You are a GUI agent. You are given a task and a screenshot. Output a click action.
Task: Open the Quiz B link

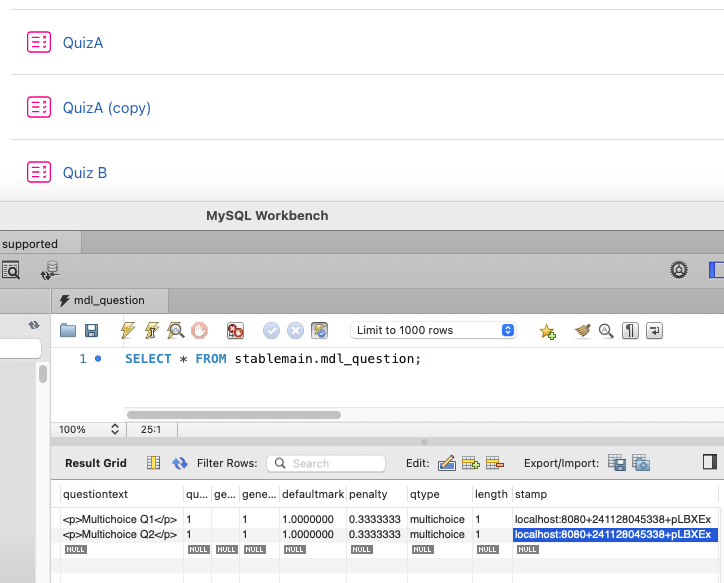click(85, 173)
